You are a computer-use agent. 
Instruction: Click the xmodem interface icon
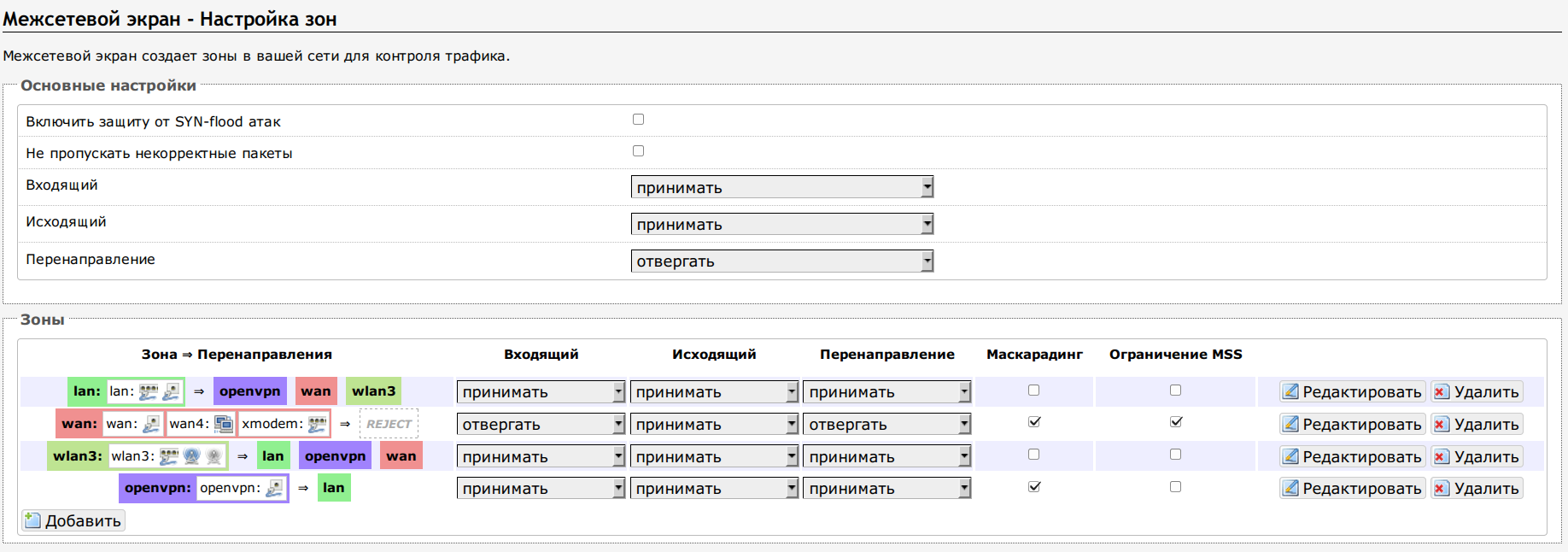coord(317,424)
